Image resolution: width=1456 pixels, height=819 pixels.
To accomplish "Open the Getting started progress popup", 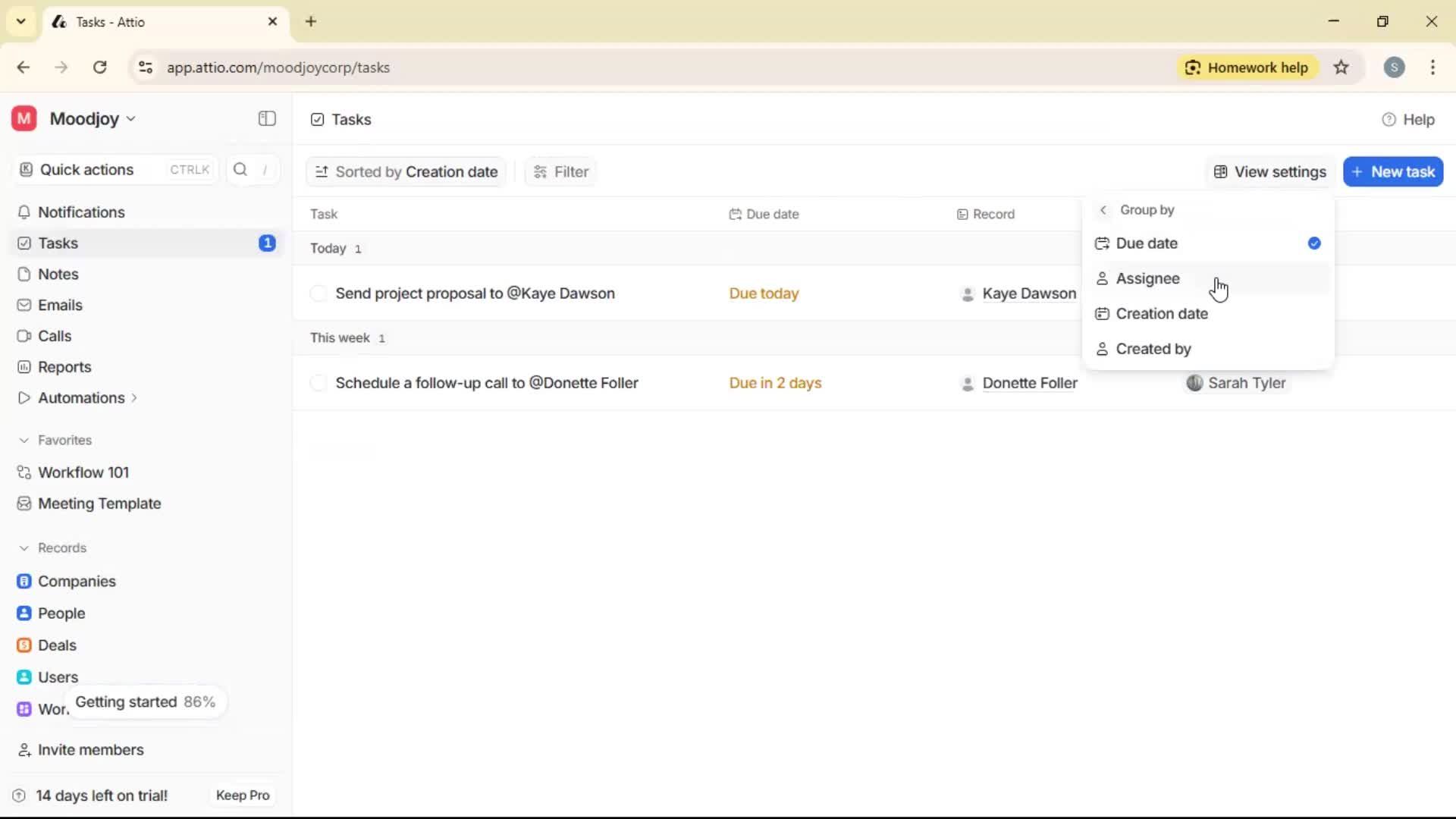I will (146, 702).
